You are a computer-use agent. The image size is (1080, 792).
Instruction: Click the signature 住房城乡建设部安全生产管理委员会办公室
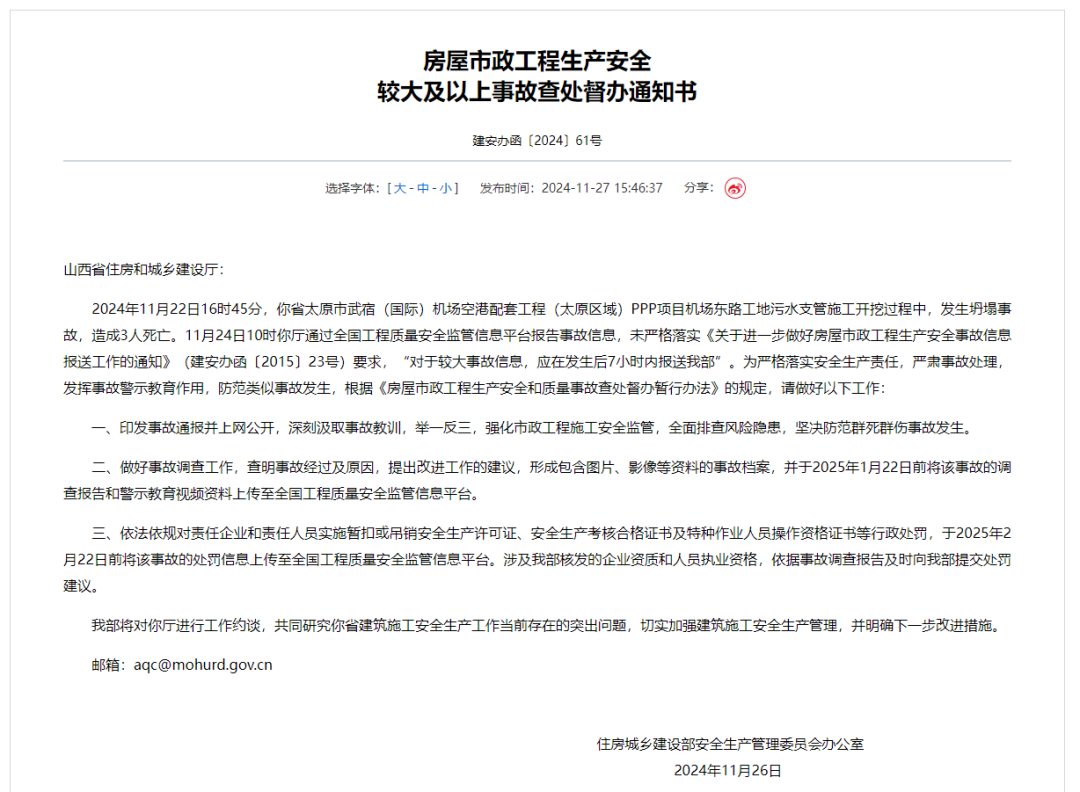click(x=730, y=744)
